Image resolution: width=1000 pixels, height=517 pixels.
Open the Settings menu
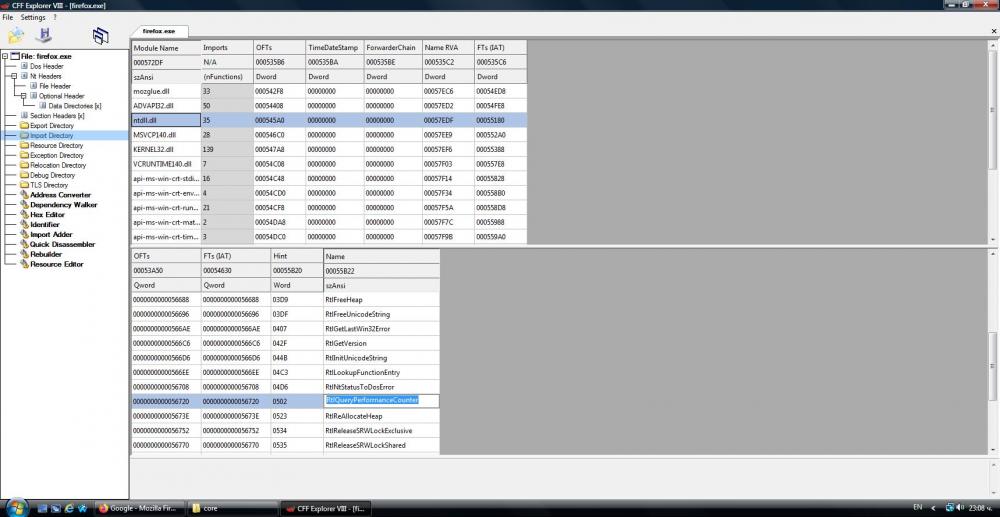[x=32, y=17]
